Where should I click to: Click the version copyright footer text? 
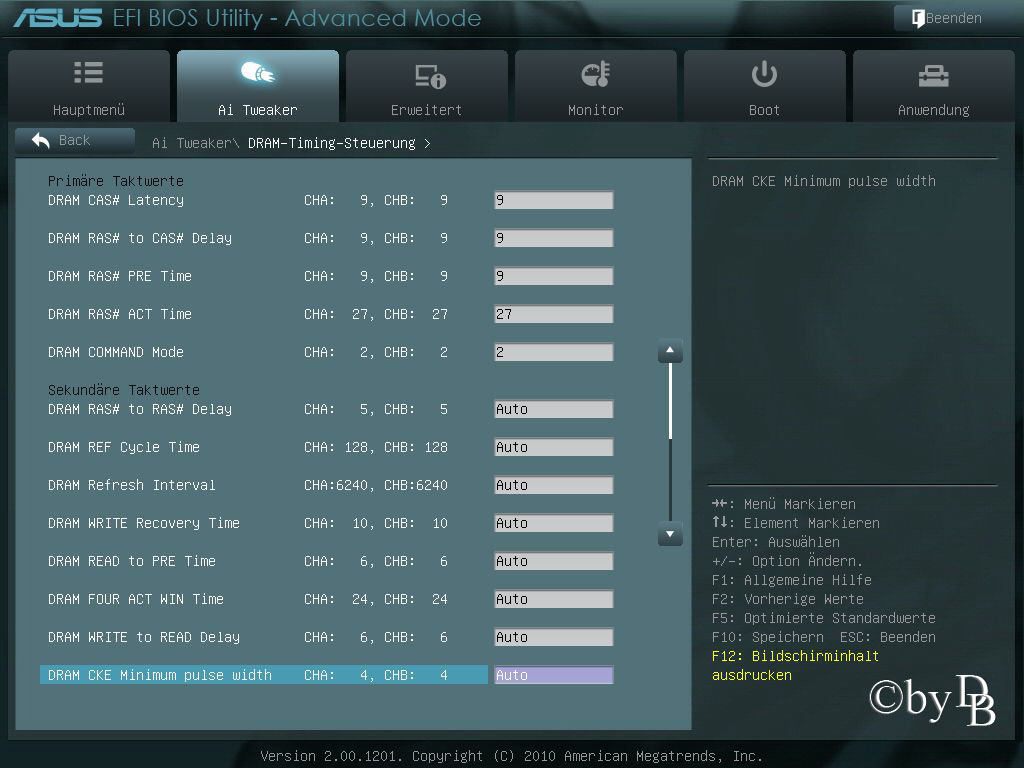(x=511, y=756)
